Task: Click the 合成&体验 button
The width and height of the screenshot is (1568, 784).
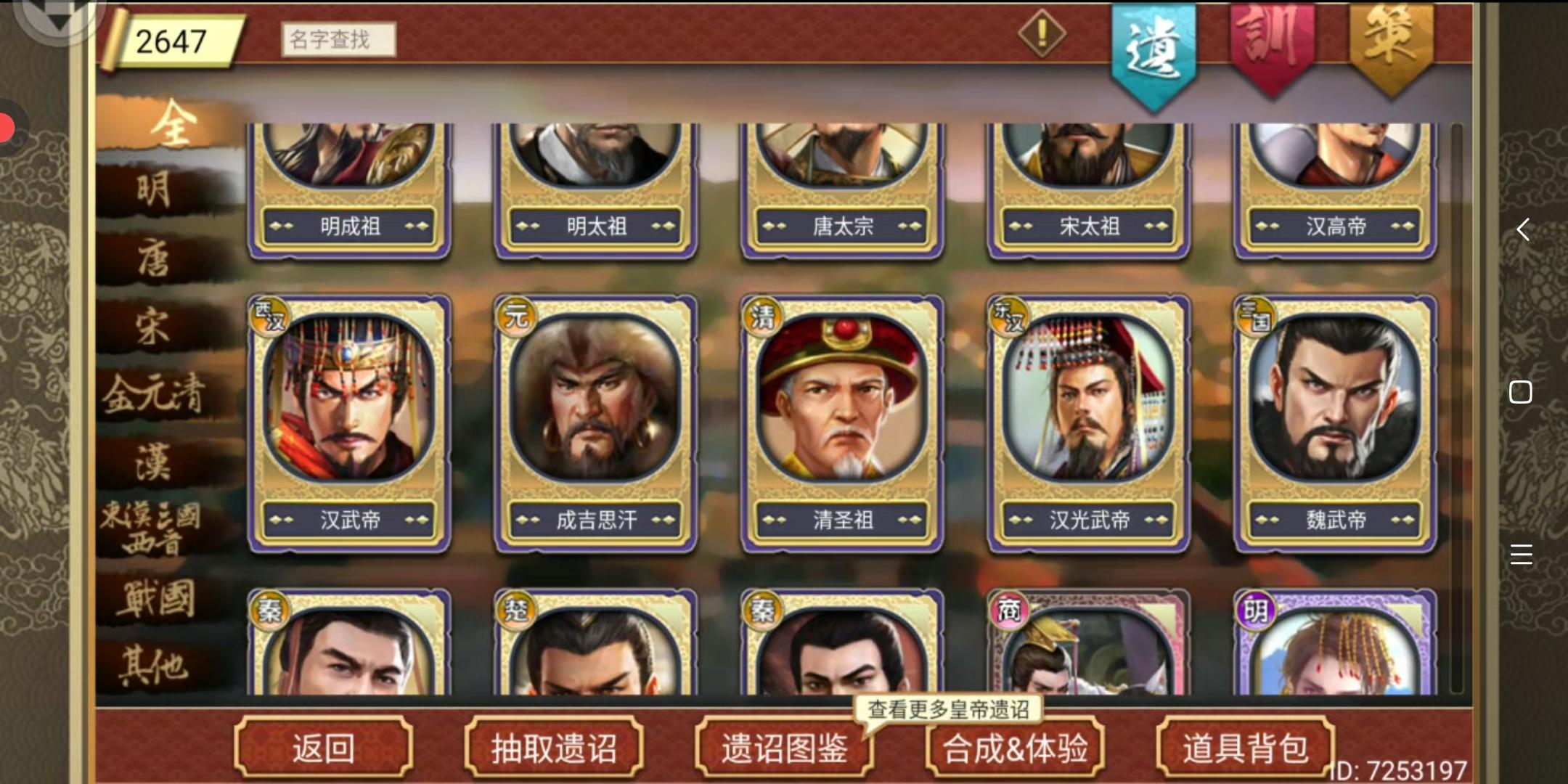Action: click(1015, 748)
